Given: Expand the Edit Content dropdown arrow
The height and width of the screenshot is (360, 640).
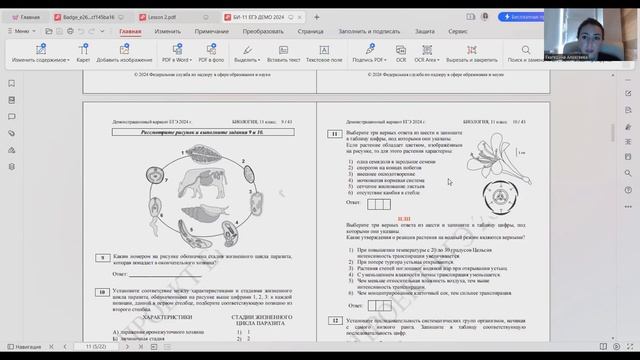Looking at the screenshot, I should [68, 60].
